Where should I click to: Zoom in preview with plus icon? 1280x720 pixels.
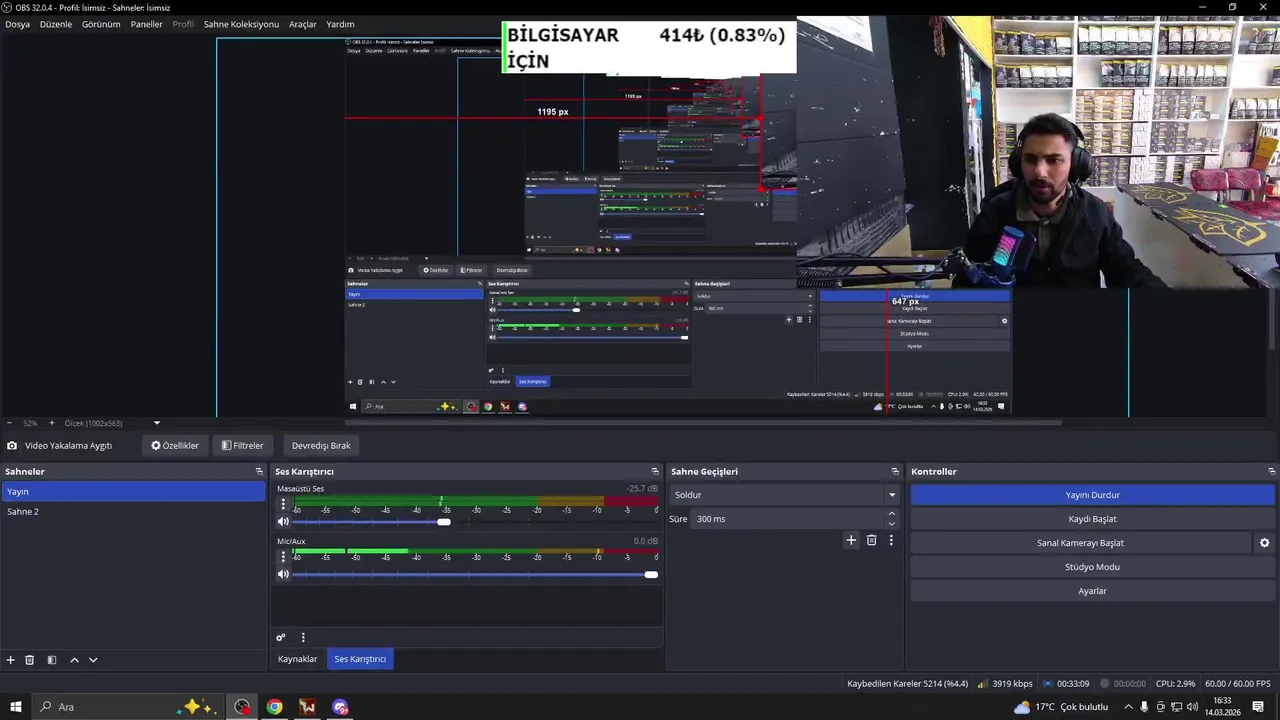[x=52, y=423]
